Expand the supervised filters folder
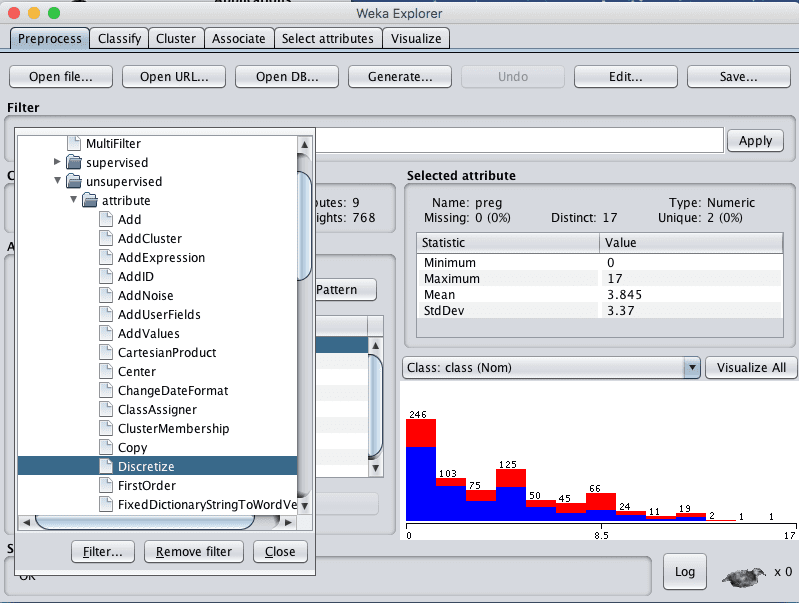Viewport: 799px width, 603px height. (x=57, y=162)
